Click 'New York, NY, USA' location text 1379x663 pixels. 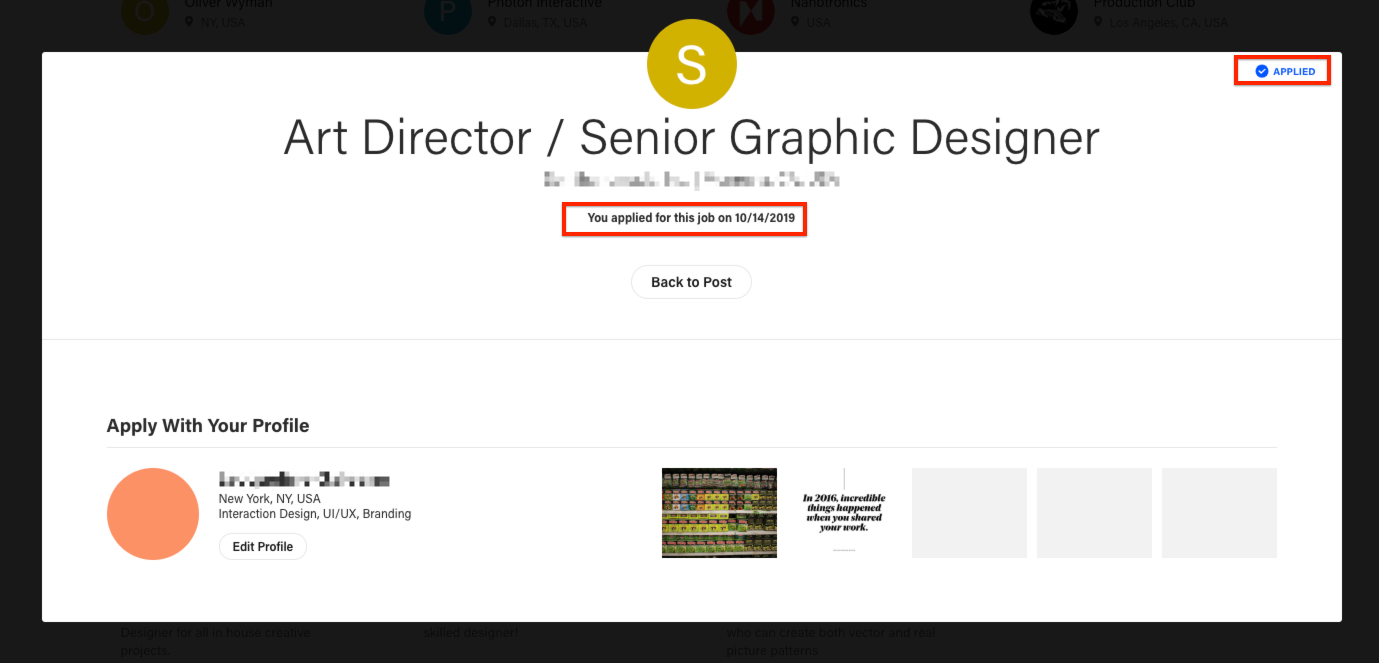pos(270,499)
